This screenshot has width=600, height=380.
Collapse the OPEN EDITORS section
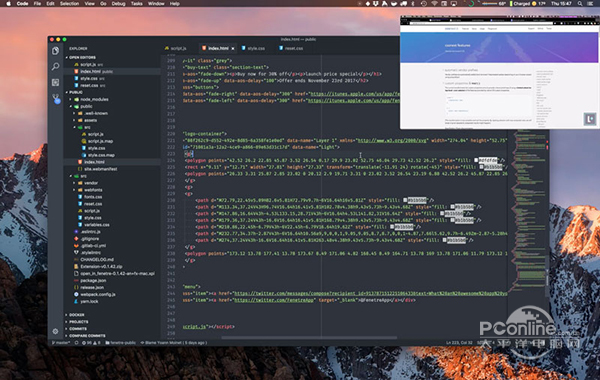coord(82,57)
